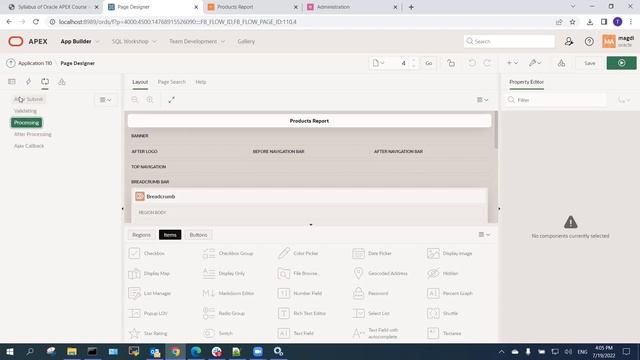Open the left pane tree options menu

[x=105, y=100]
